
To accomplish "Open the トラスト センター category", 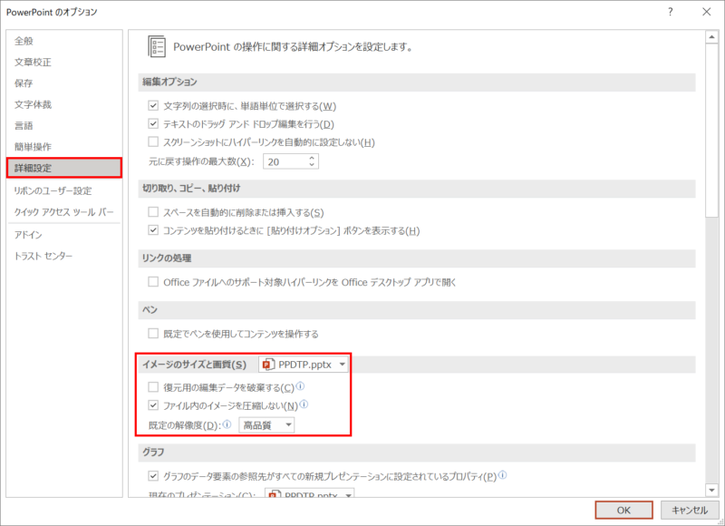I will point(43,256).
